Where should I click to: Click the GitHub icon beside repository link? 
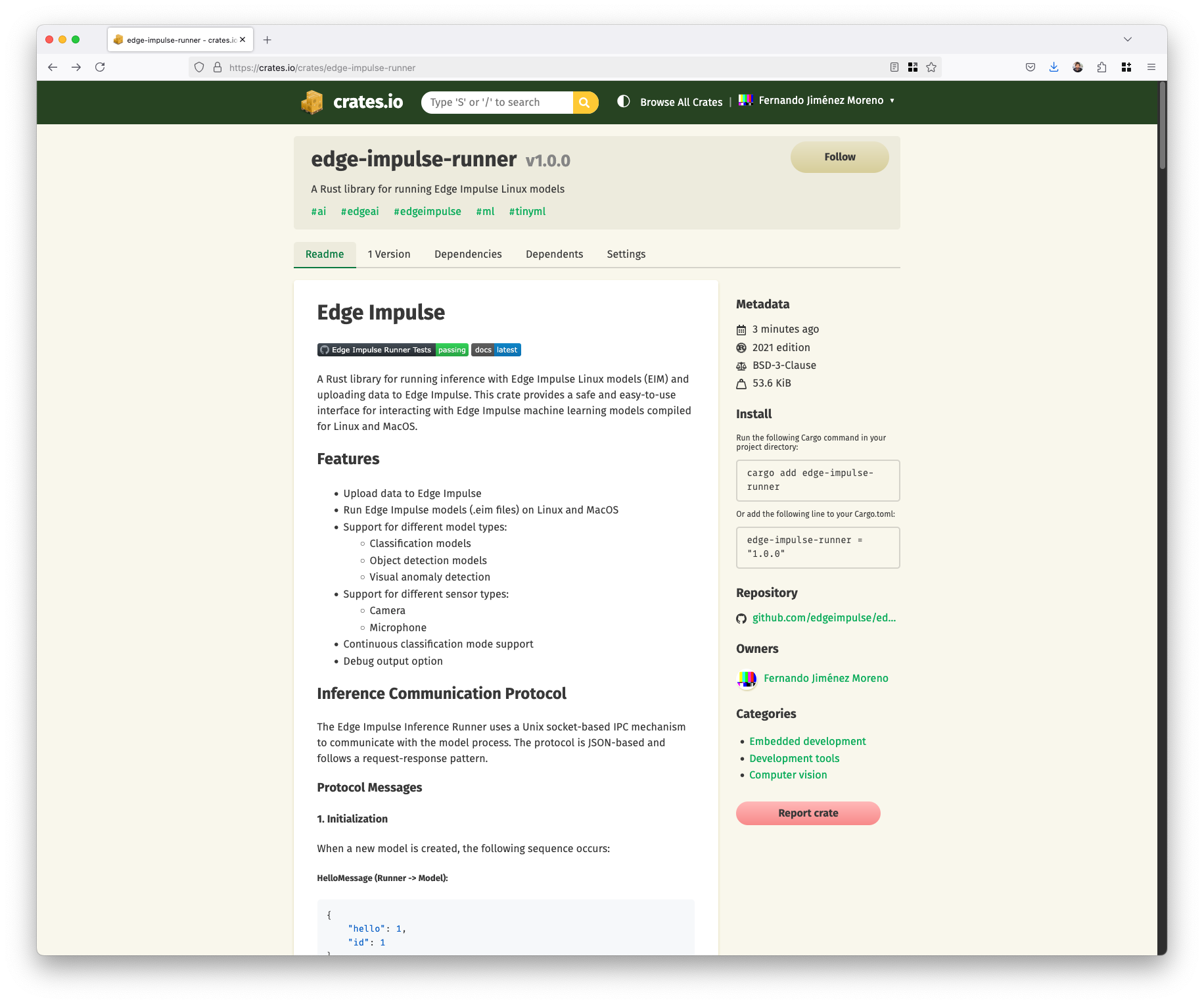(741, 618)
